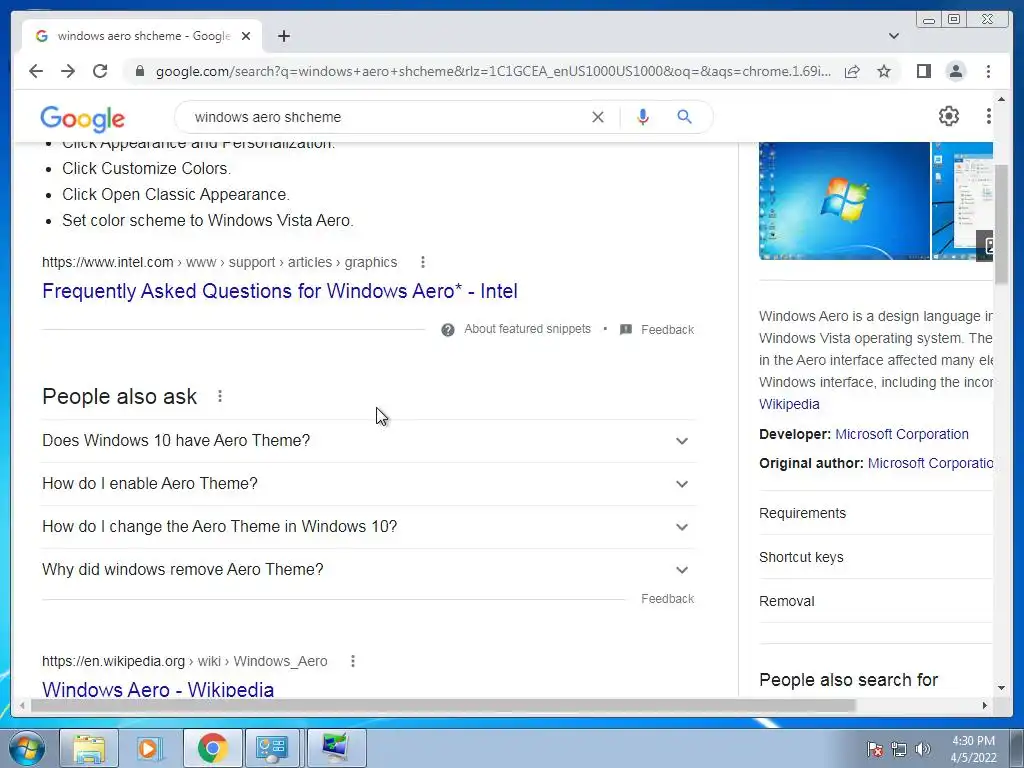Open the Removal section
Screen dimensions: 1024x768
[875, 601]
